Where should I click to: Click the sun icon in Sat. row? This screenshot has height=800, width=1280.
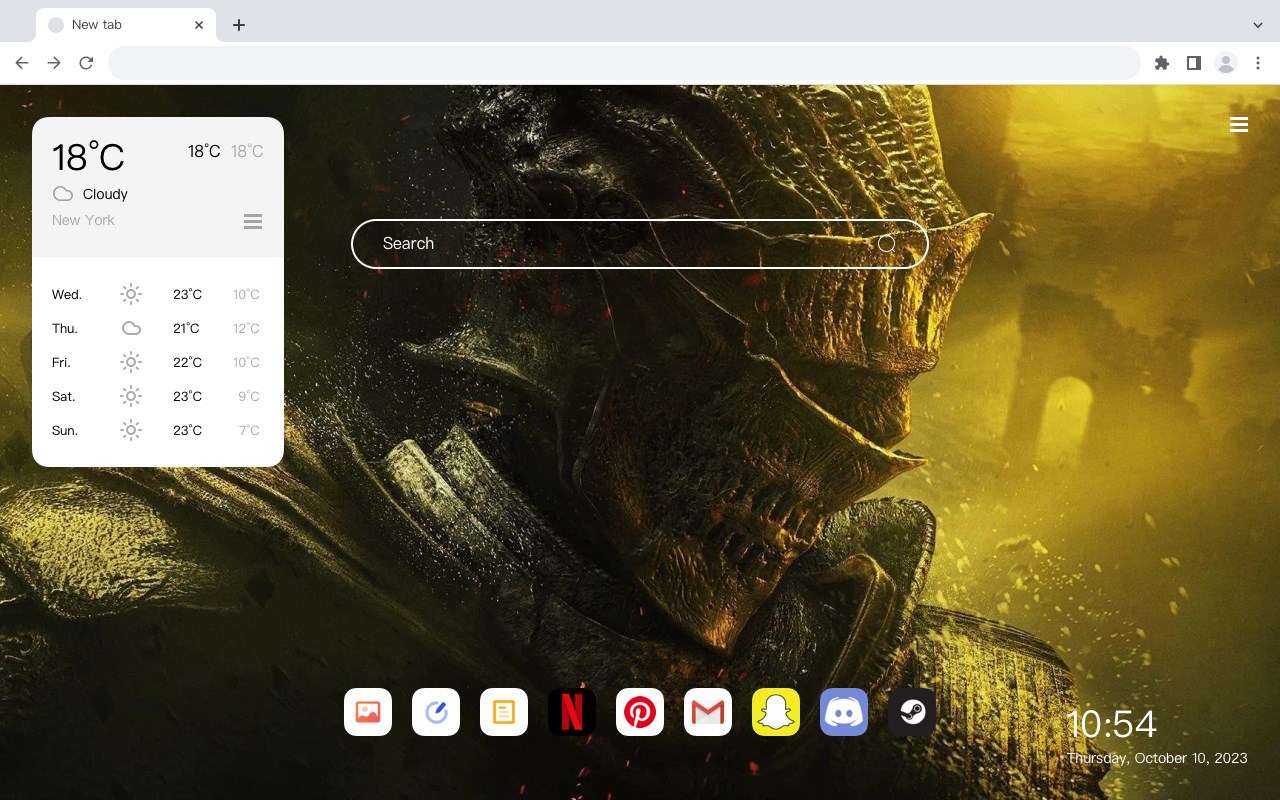point(131,396)
